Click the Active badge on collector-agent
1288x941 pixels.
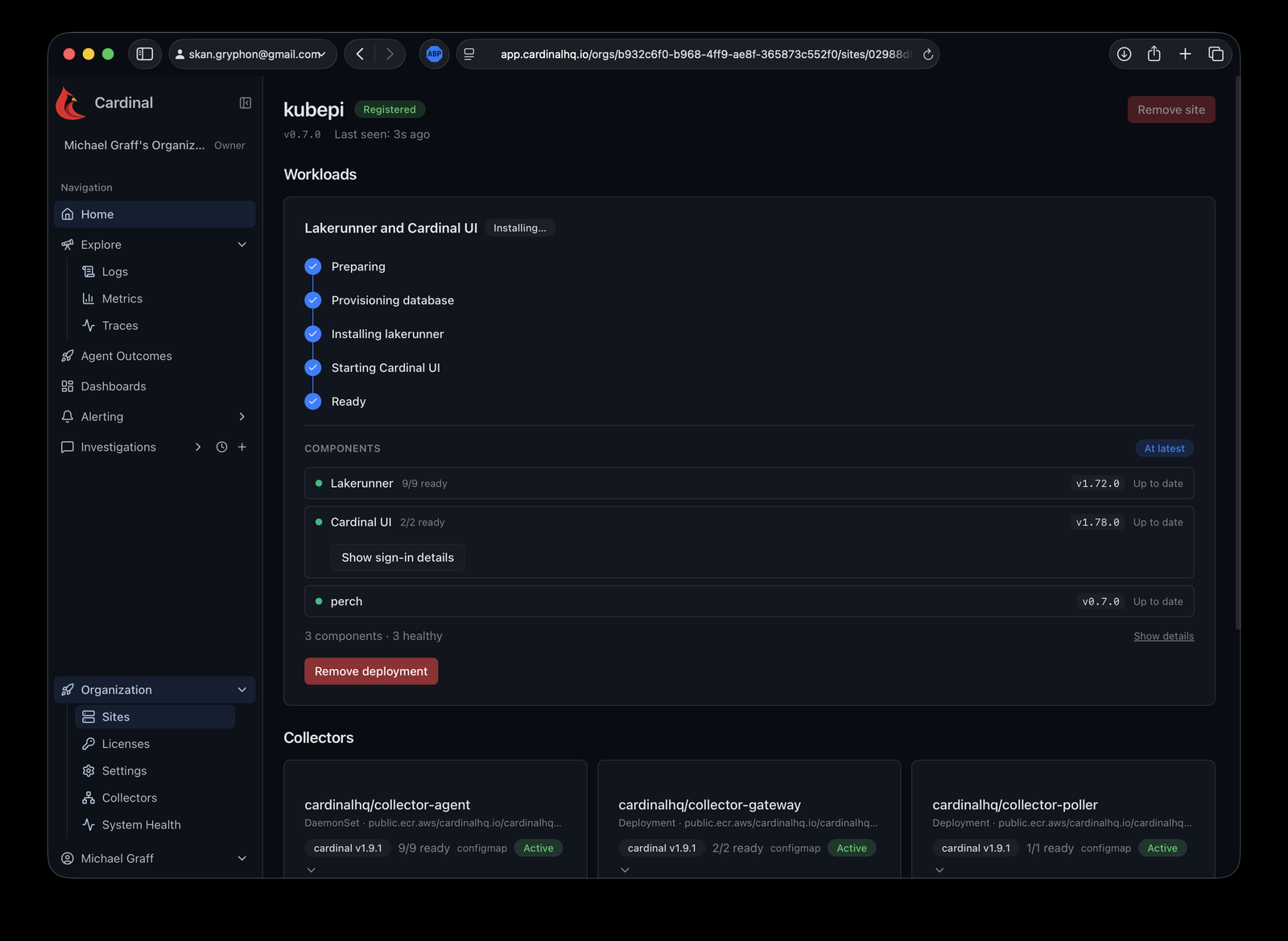click(539, 848)
